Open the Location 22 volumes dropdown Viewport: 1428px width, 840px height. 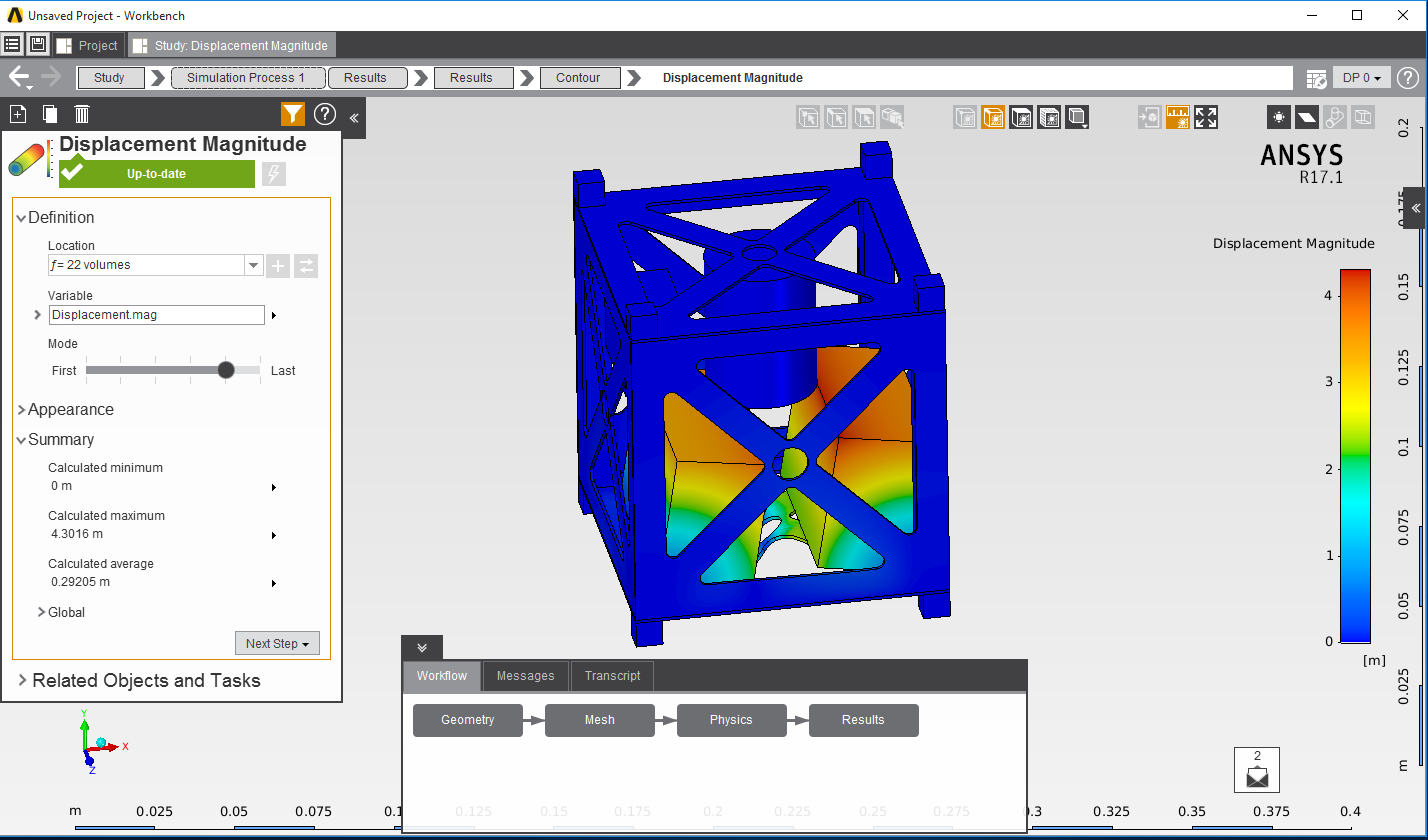254,265
